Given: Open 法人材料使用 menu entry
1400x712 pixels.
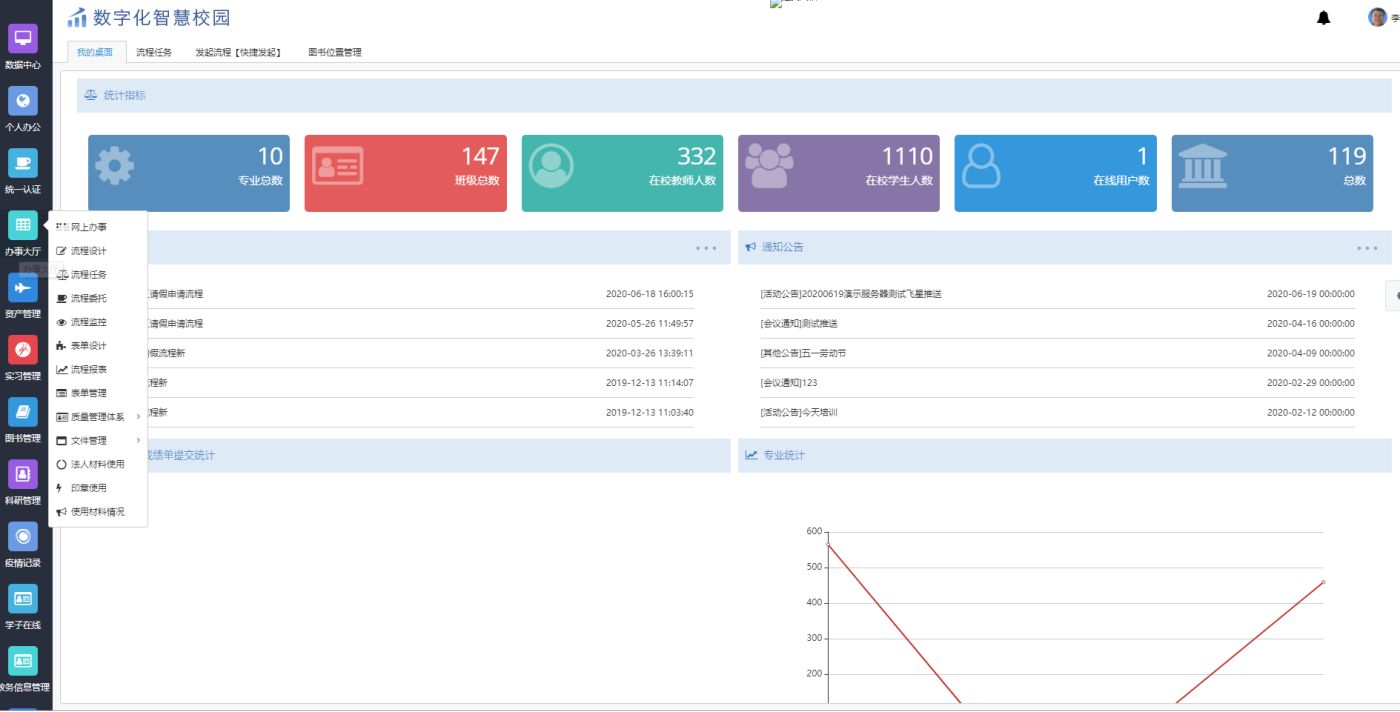Looking at the screenshot, I should click(98, 464).
